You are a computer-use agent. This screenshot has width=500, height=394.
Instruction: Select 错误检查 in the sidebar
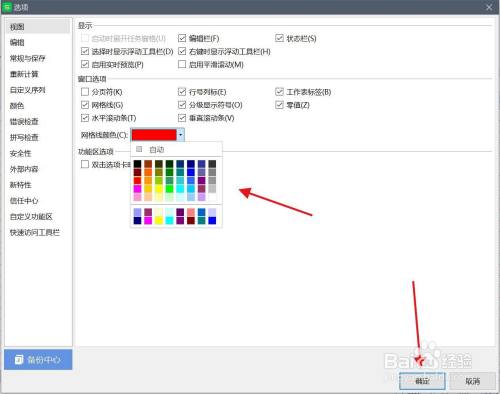click(x=24, y=122)
